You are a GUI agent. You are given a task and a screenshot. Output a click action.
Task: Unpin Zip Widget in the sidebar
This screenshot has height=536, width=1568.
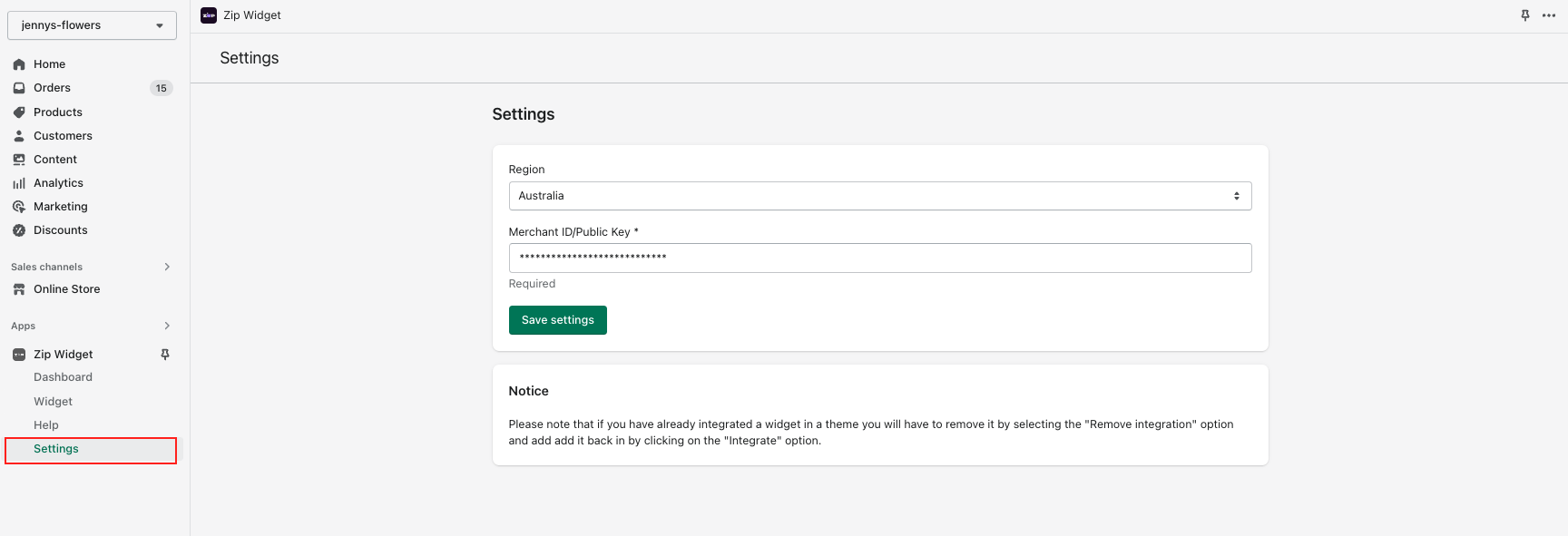tap(165, 355)
